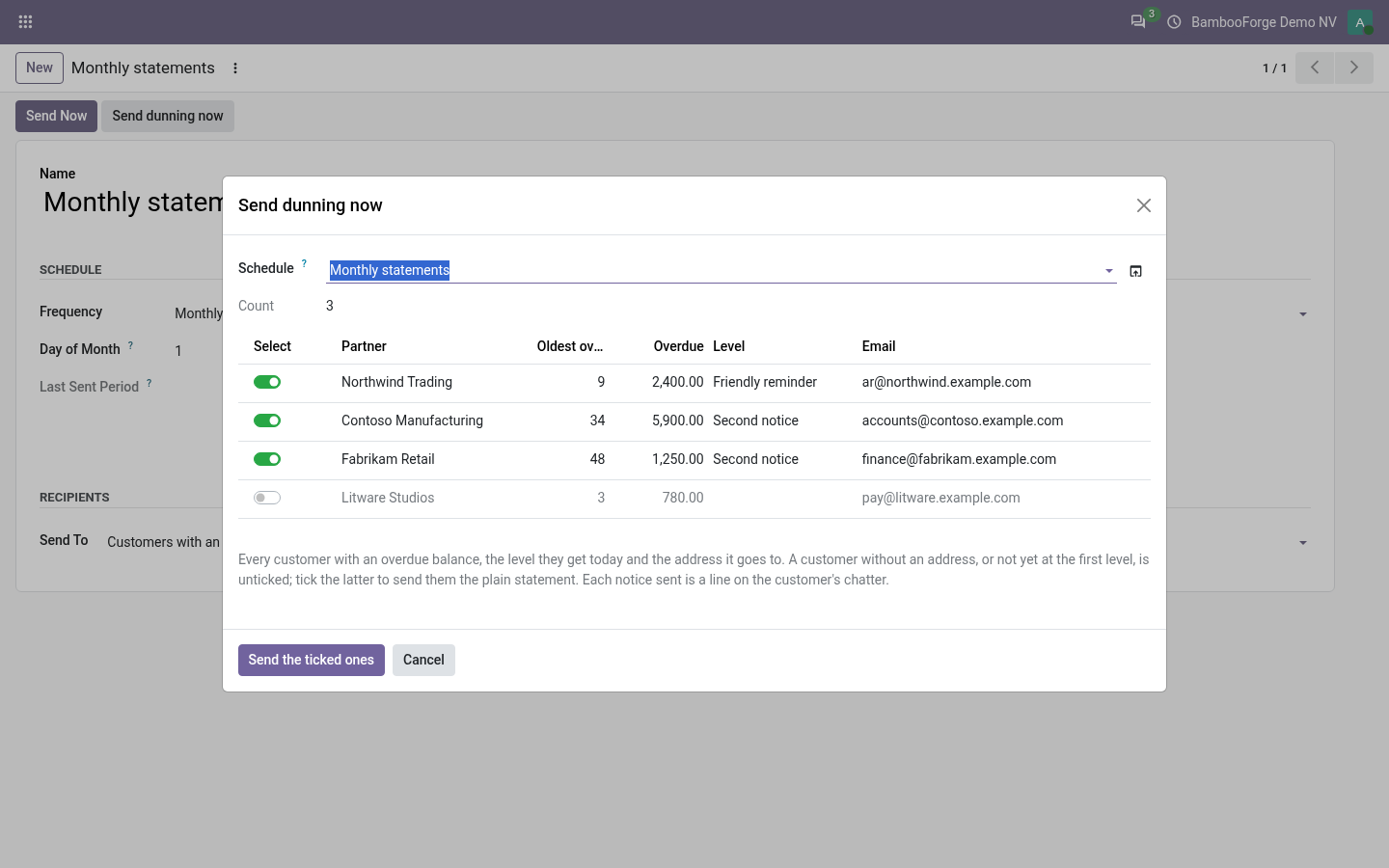This screenshot has width=1389, height=868.
Task: Click the Send dunning now button
Action: (x=168, y=116)
